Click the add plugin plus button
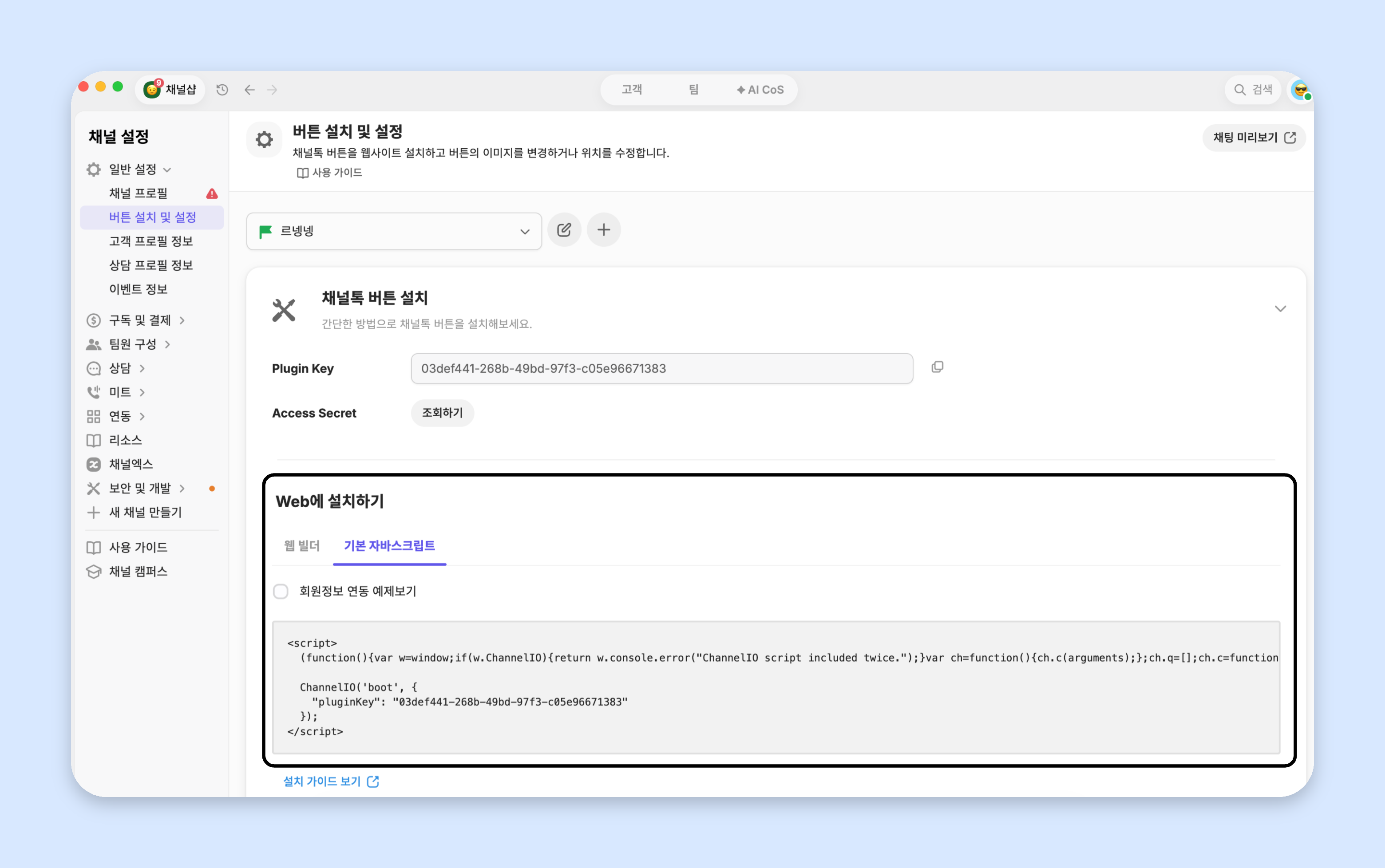The height and width of the screenshot is (868, 1385). [604, 230]
